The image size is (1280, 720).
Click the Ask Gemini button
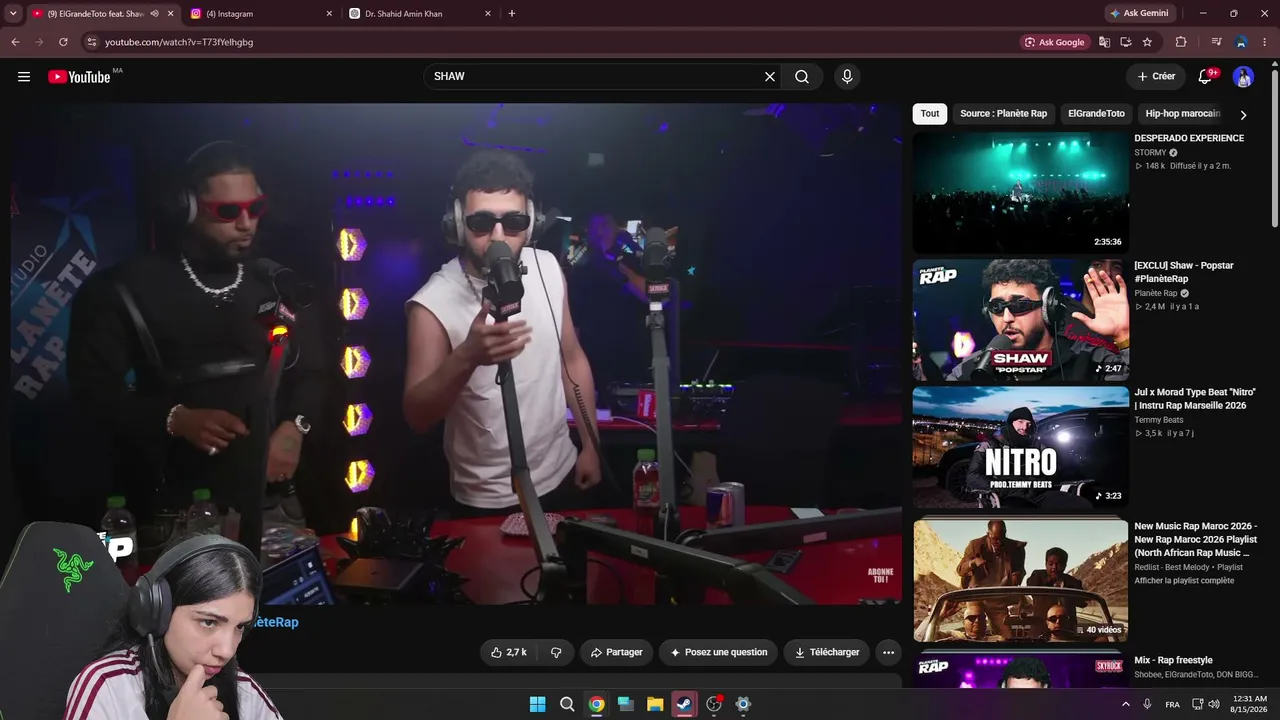(1139, 14)
